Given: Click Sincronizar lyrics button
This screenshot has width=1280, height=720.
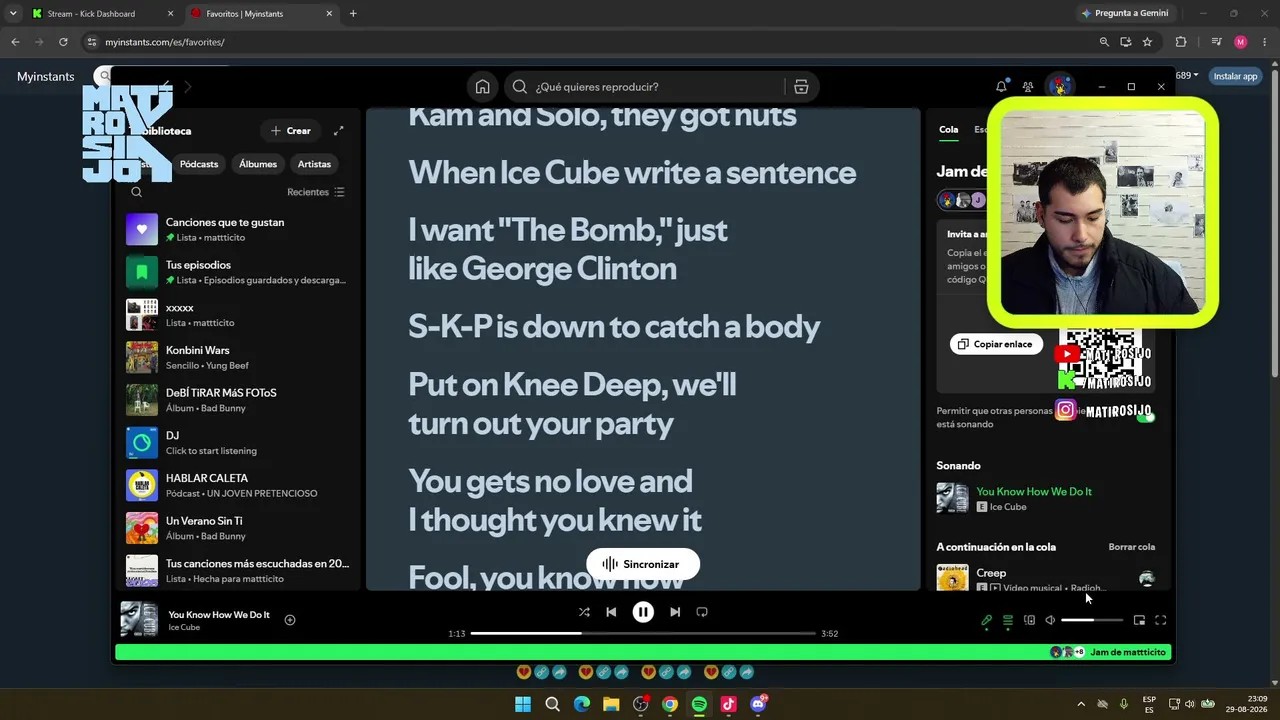Looking at the screenshot, I should pyautogui.click(x=642, y=565).
